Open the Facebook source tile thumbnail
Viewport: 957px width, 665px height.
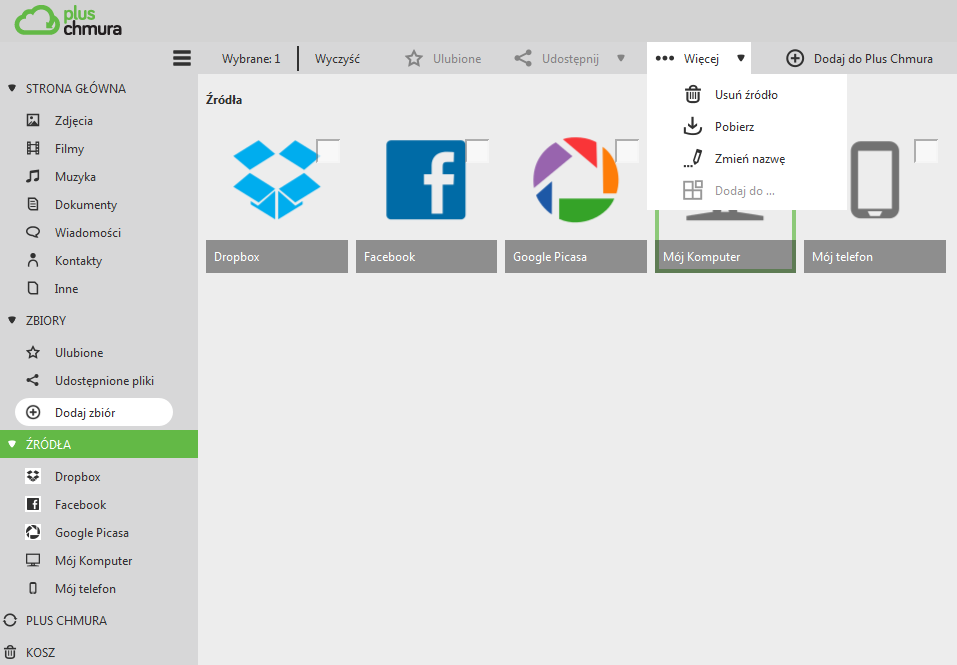(x=425, y=179)
